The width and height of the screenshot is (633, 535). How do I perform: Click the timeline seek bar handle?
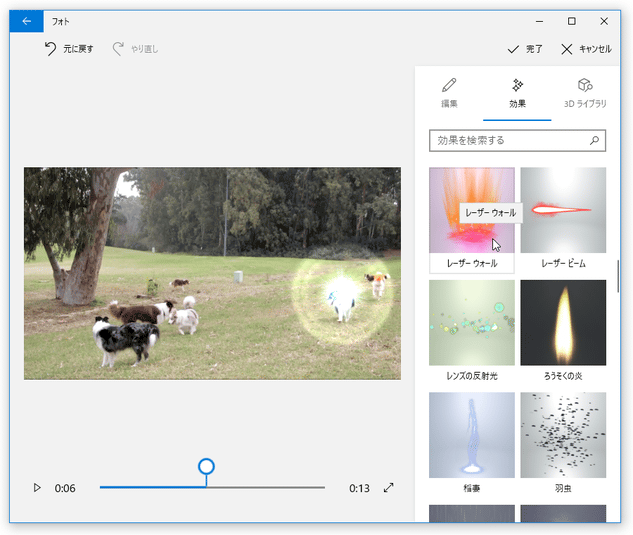pyautogui.click(x=206, y=467)
